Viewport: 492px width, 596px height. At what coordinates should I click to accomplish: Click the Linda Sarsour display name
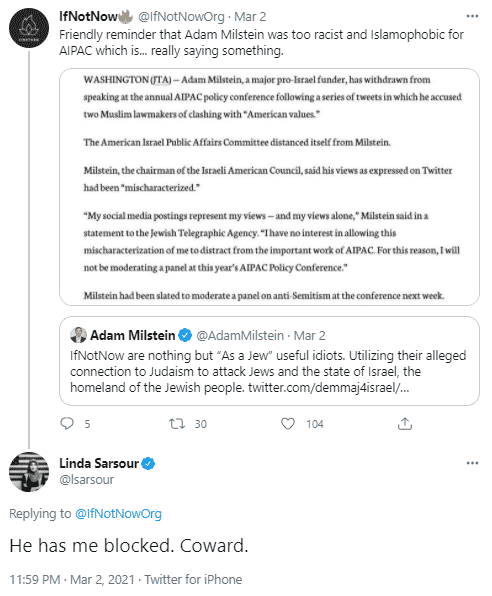(x=99, y=463)
